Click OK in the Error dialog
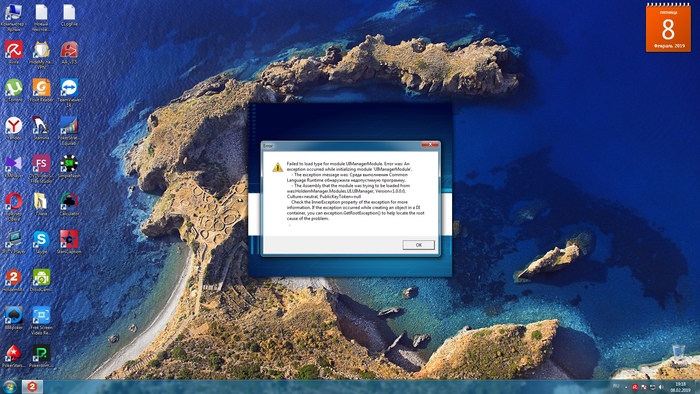This screenshot has height=394, width=700. click(x=418, y=245)
